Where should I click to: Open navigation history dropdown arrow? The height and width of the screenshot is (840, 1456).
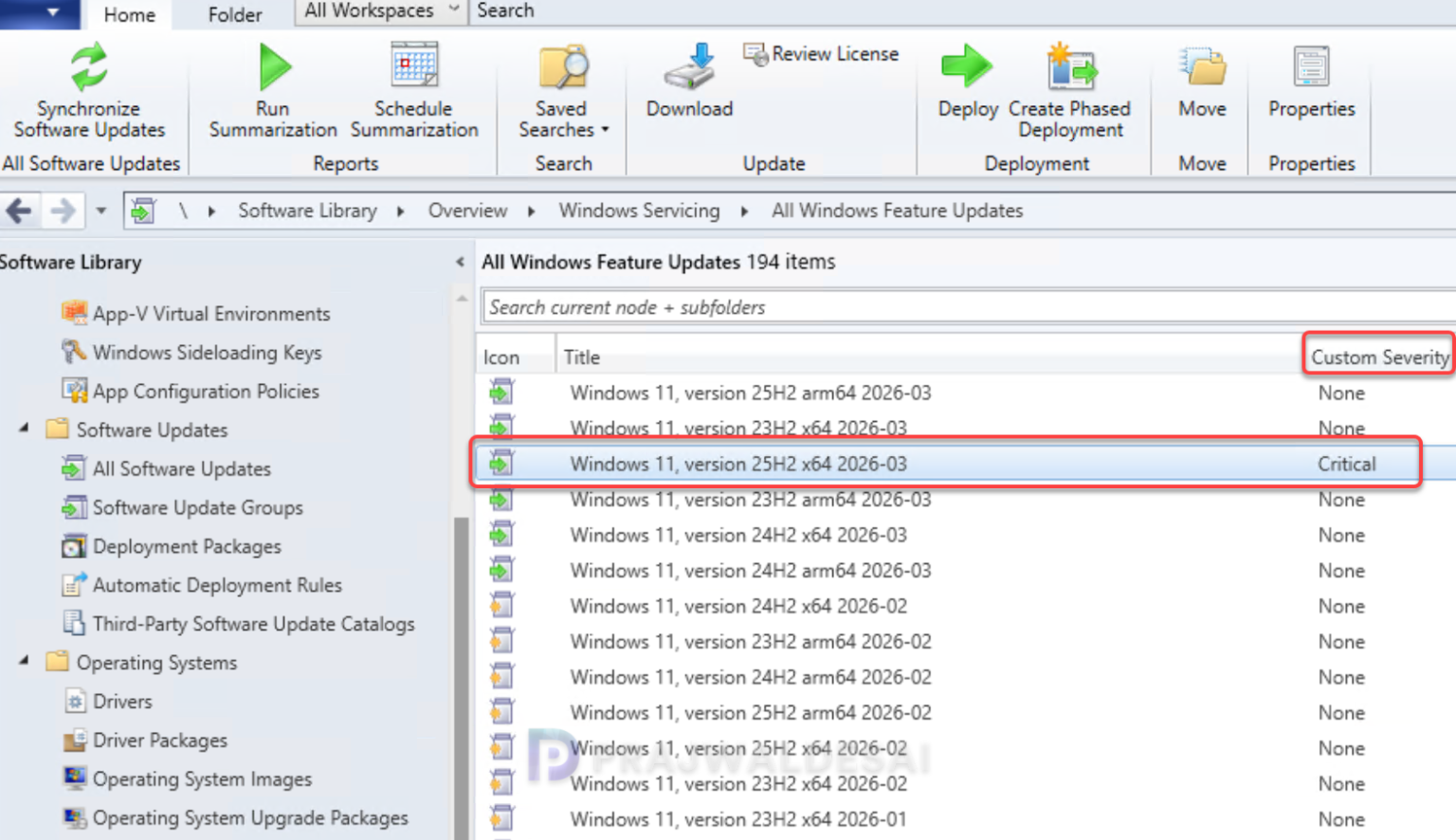point(100,210)
